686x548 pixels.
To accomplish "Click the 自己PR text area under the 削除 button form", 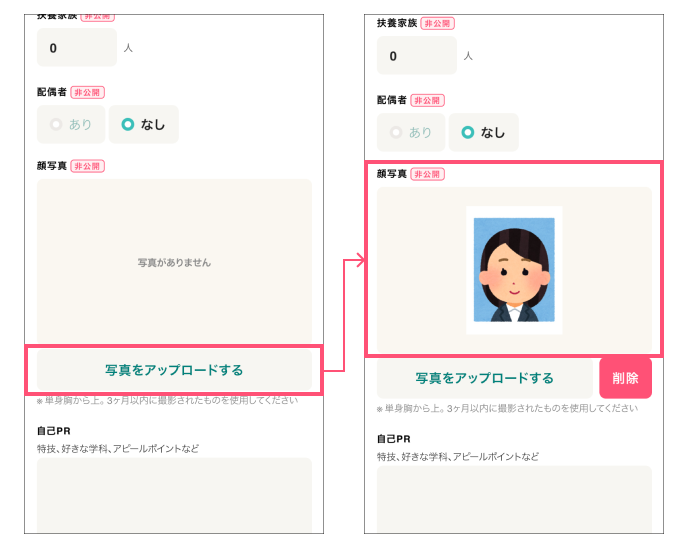I will [514, 500].
